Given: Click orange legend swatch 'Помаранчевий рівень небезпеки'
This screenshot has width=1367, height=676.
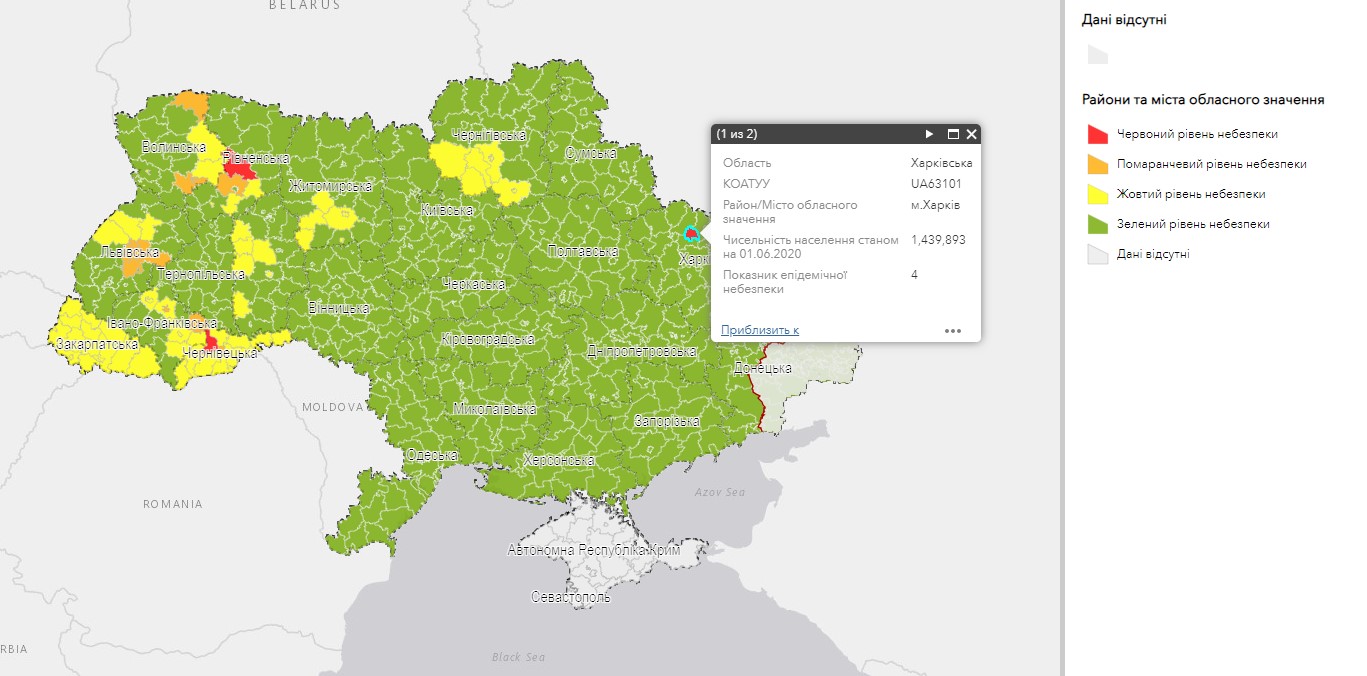Looking at the screenshot, I should [1097, 164].
